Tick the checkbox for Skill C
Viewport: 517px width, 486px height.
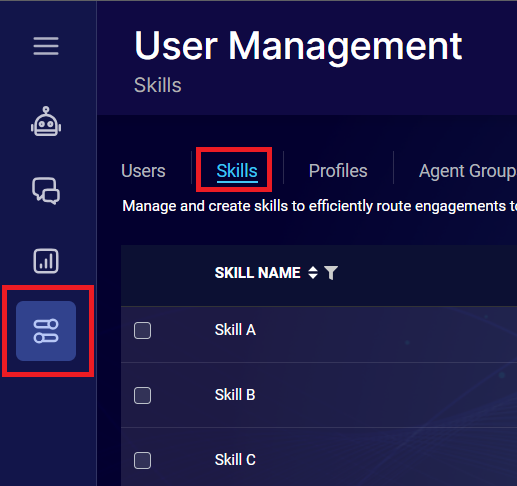(142, 460)
